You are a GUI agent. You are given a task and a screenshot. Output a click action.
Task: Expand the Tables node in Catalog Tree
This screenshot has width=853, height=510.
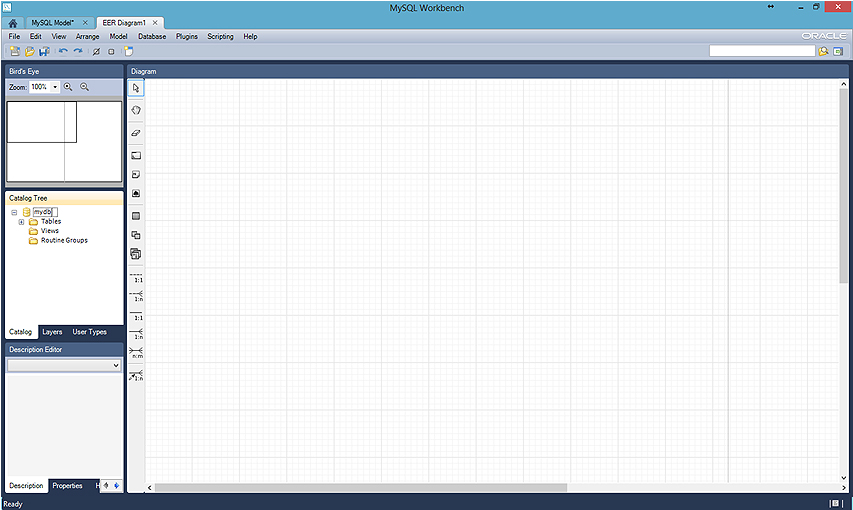(21, 222)
